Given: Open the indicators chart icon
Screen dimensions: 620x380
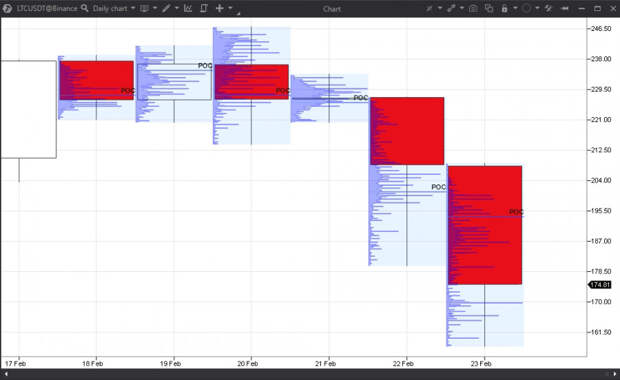Looking at the screenshot, I should (x=188, y=8).
